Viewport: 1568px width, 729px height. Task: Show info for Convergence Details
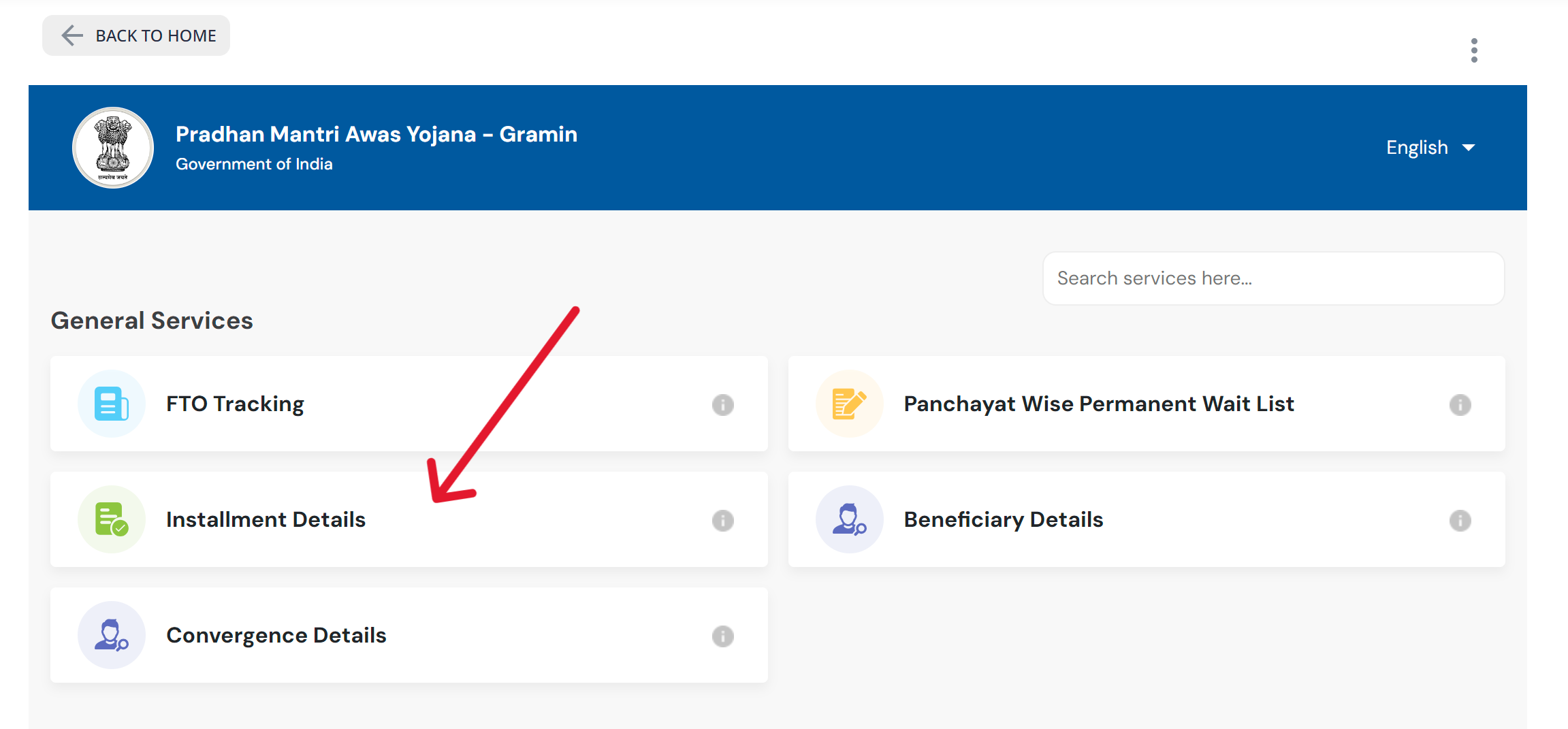pyautogui.click(x=722, y=636)
